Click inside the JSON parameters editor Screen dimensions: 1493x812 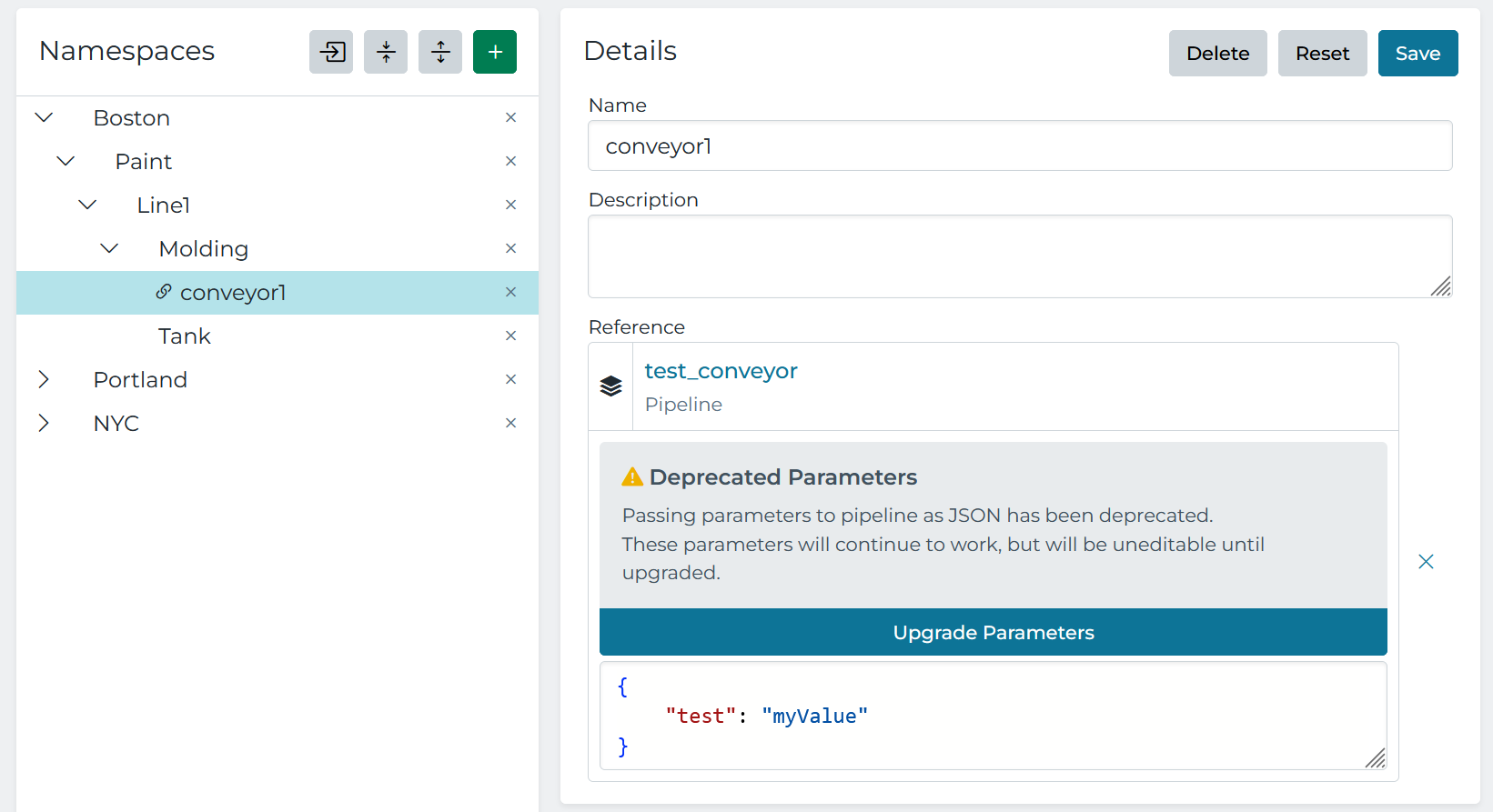pos(994,716)
